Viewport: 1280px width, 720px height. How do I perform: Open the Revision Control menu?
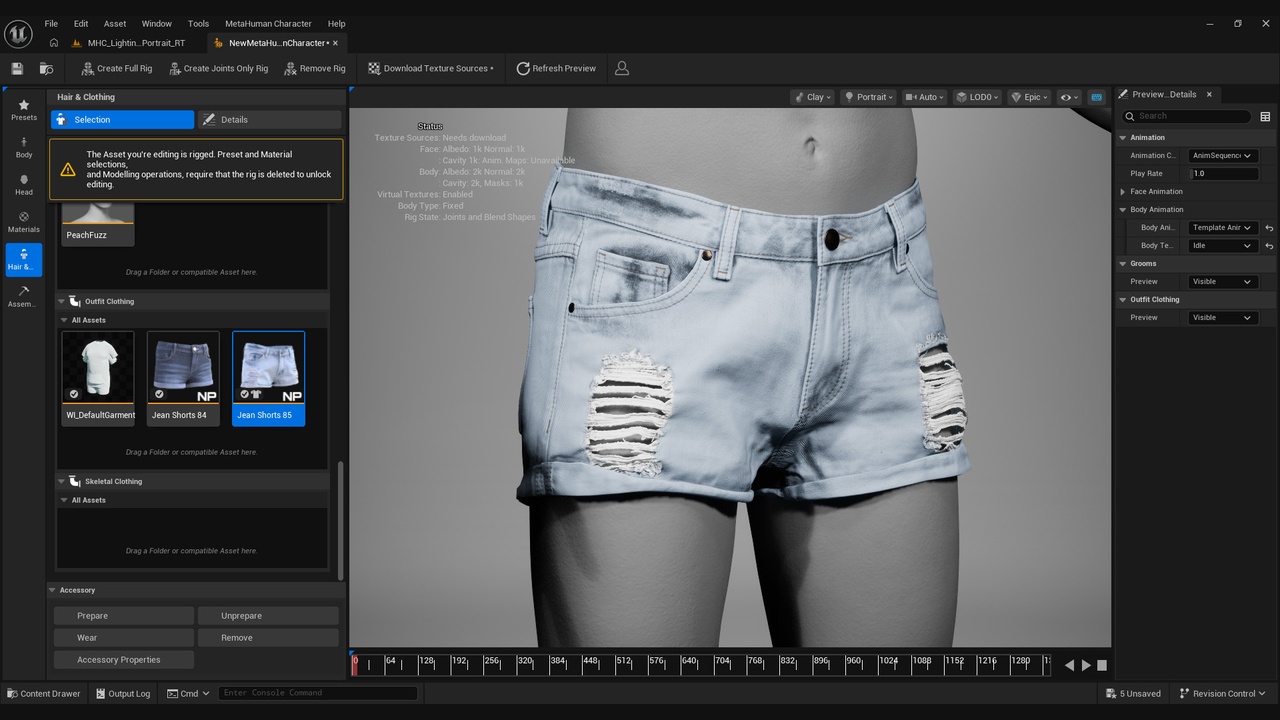pos(1222,693)
